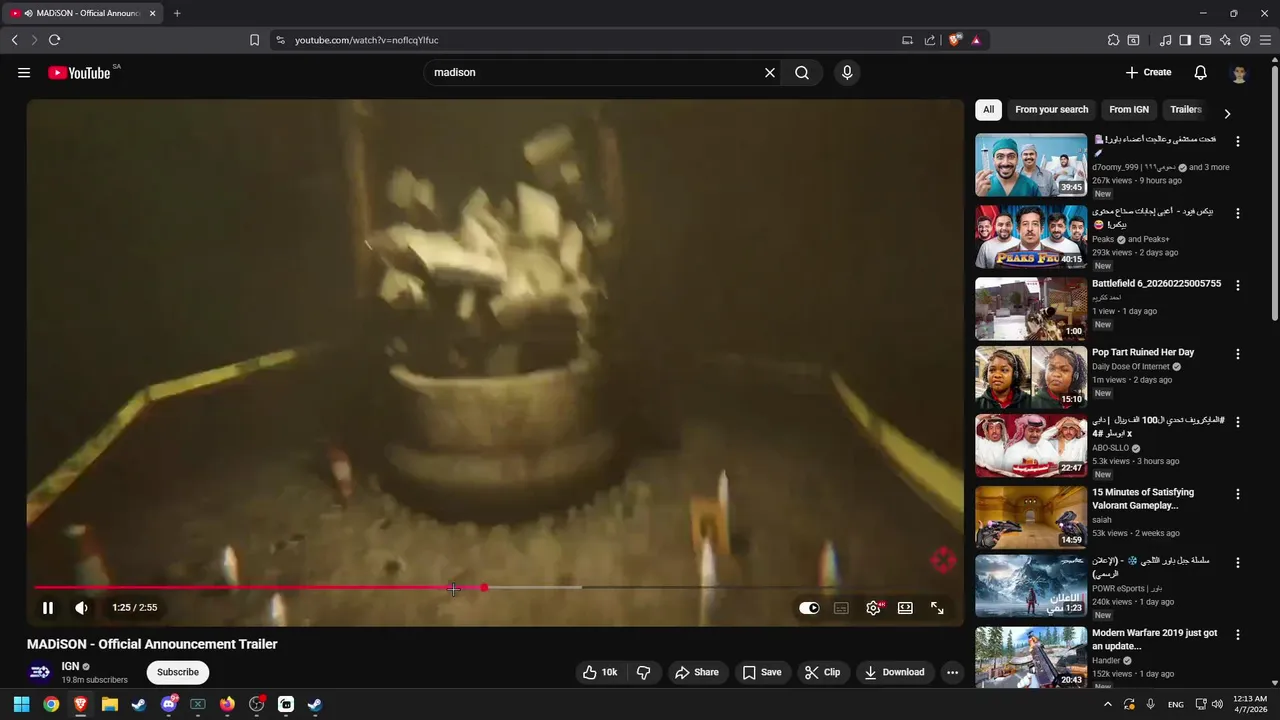Create a Clip of the video
This screenshot has height=720, width=1280.
click(x=823, y=672)
